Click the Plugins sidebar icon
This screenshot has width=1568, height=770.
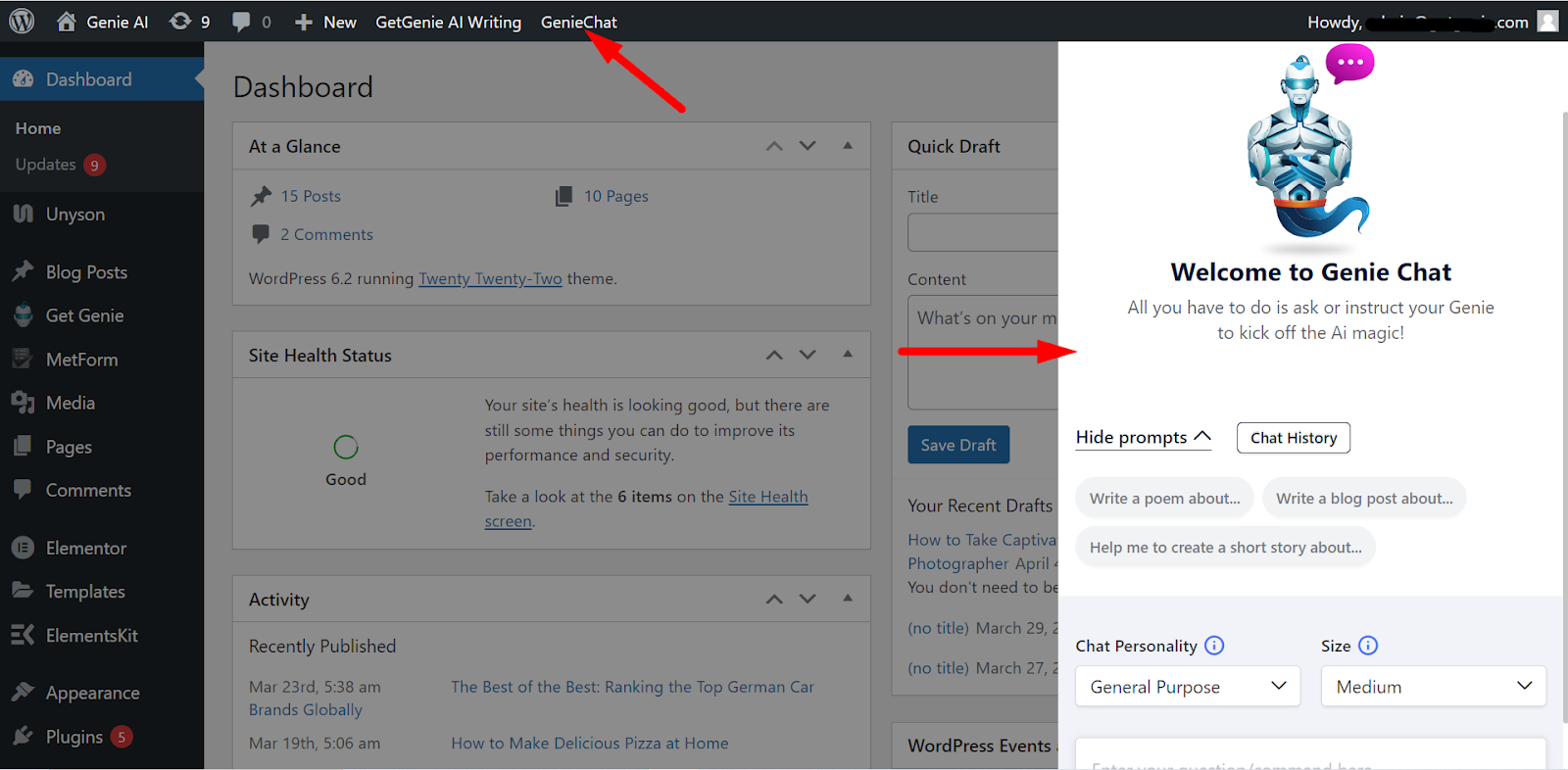24,736
